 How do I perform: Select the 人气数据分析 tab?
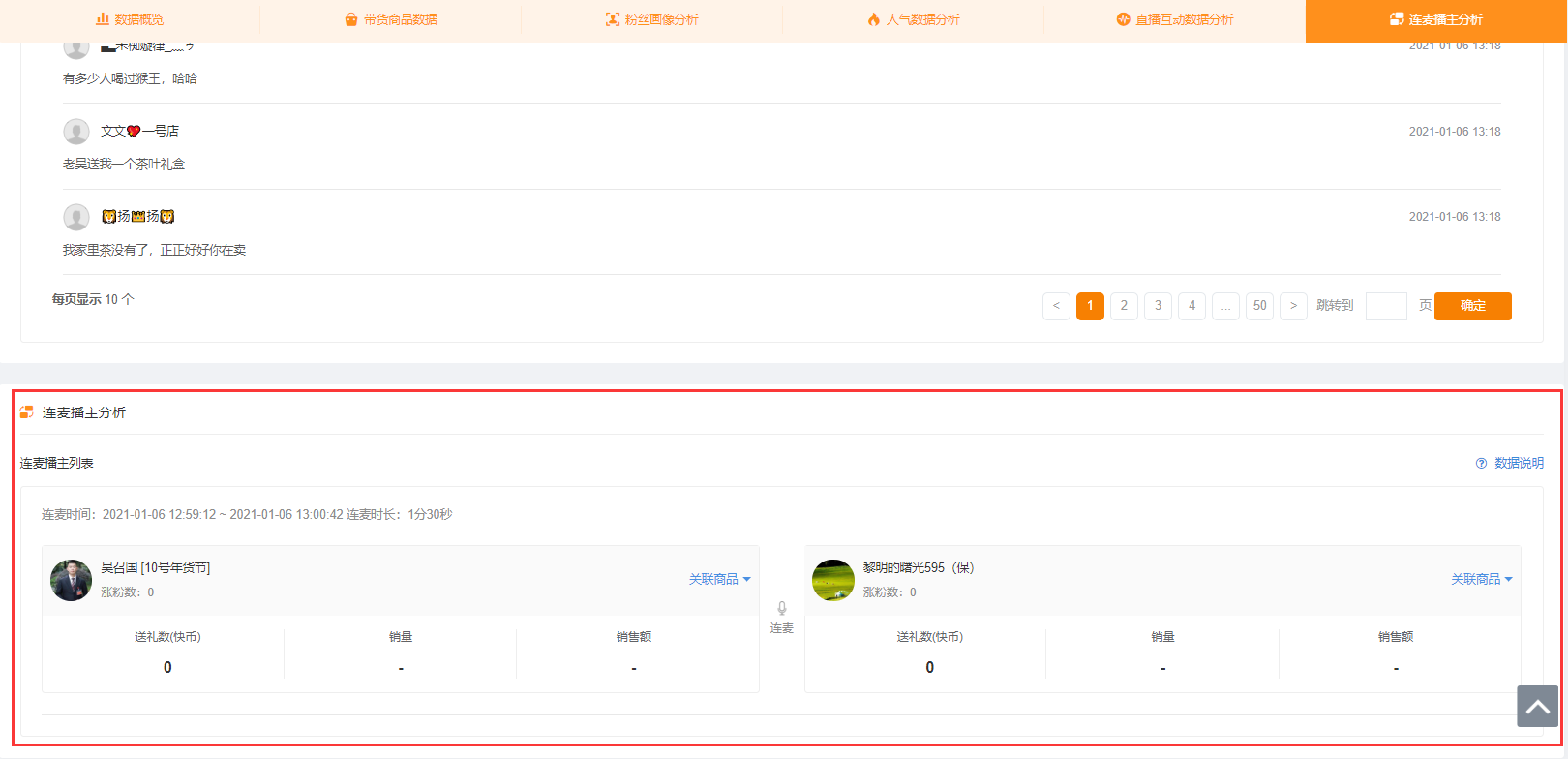coord(913,19)
